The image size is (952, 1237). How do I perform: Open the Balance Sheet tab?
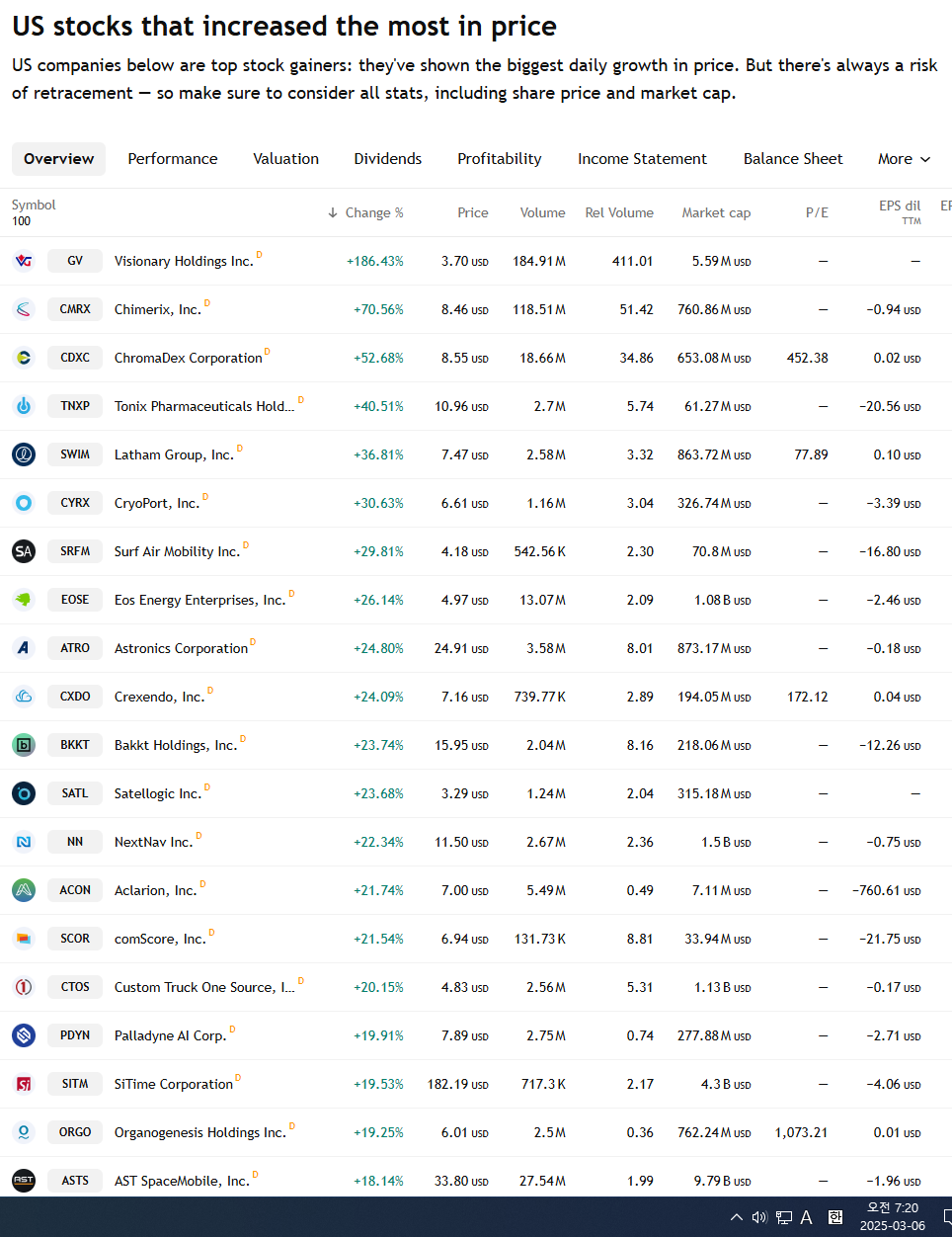[x=793, y=159]
